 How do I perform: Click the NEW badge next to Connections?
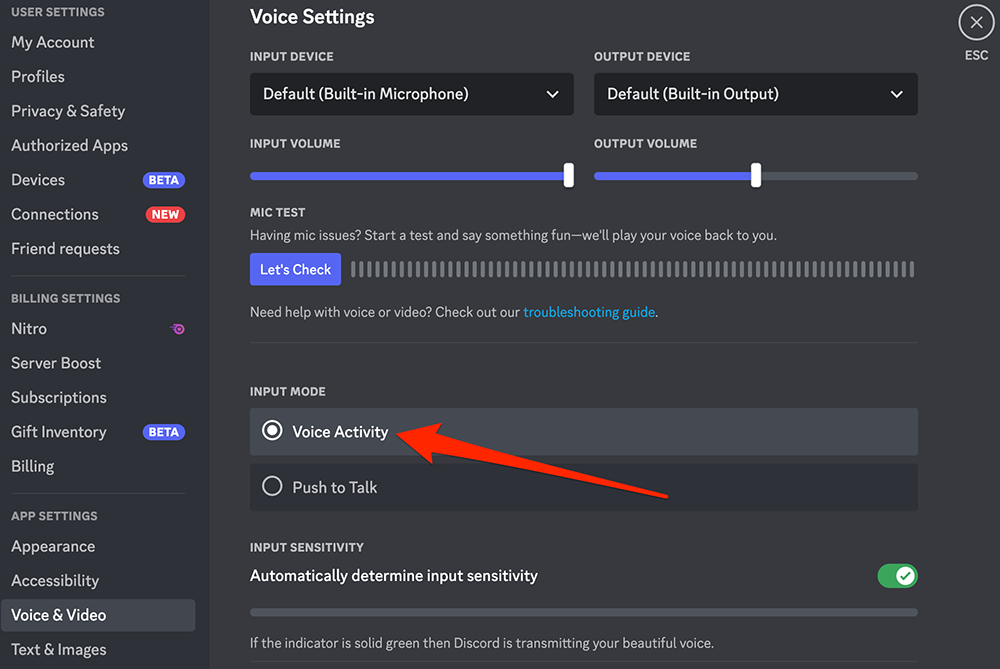(164, 214)
